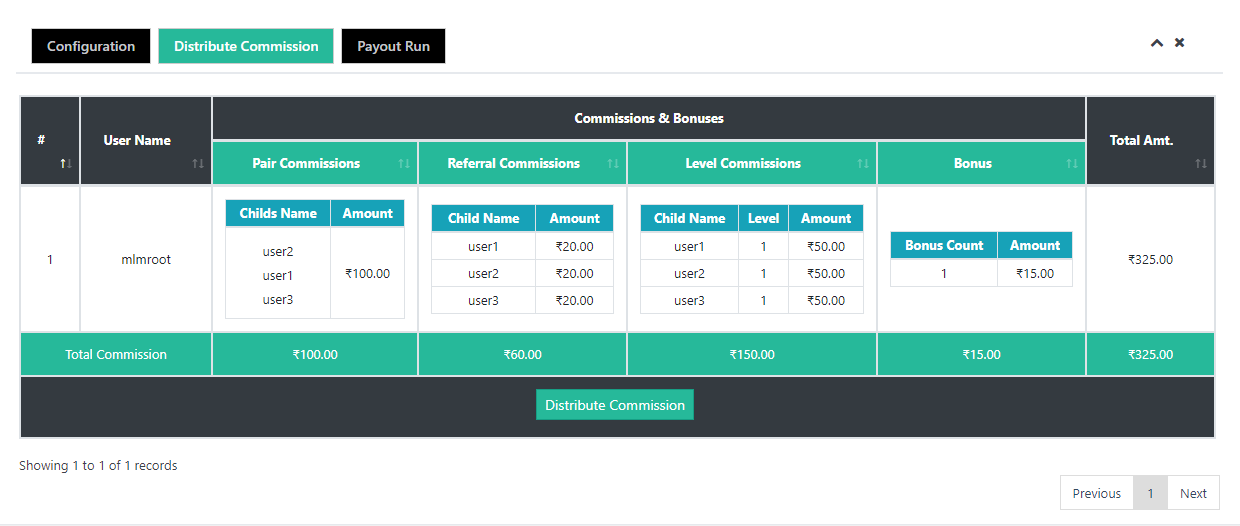Click sort icon in # column header
Screen dimensions: 1240x526
click(66, 163)
